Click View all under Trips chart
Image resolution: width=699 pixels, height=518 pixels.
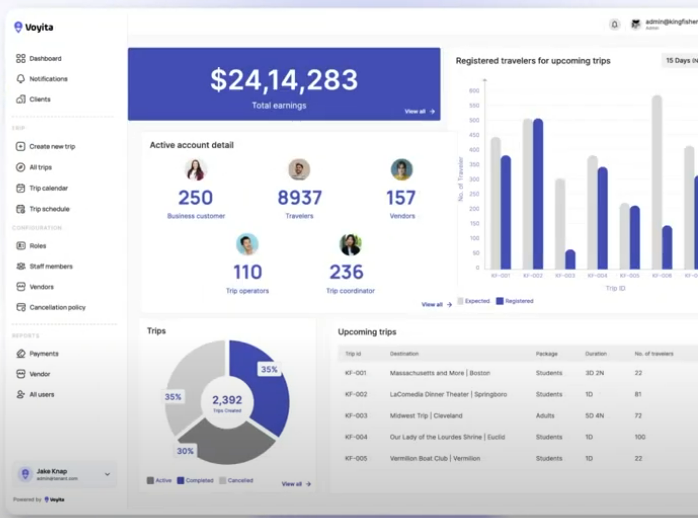click(x=296, y=484)
